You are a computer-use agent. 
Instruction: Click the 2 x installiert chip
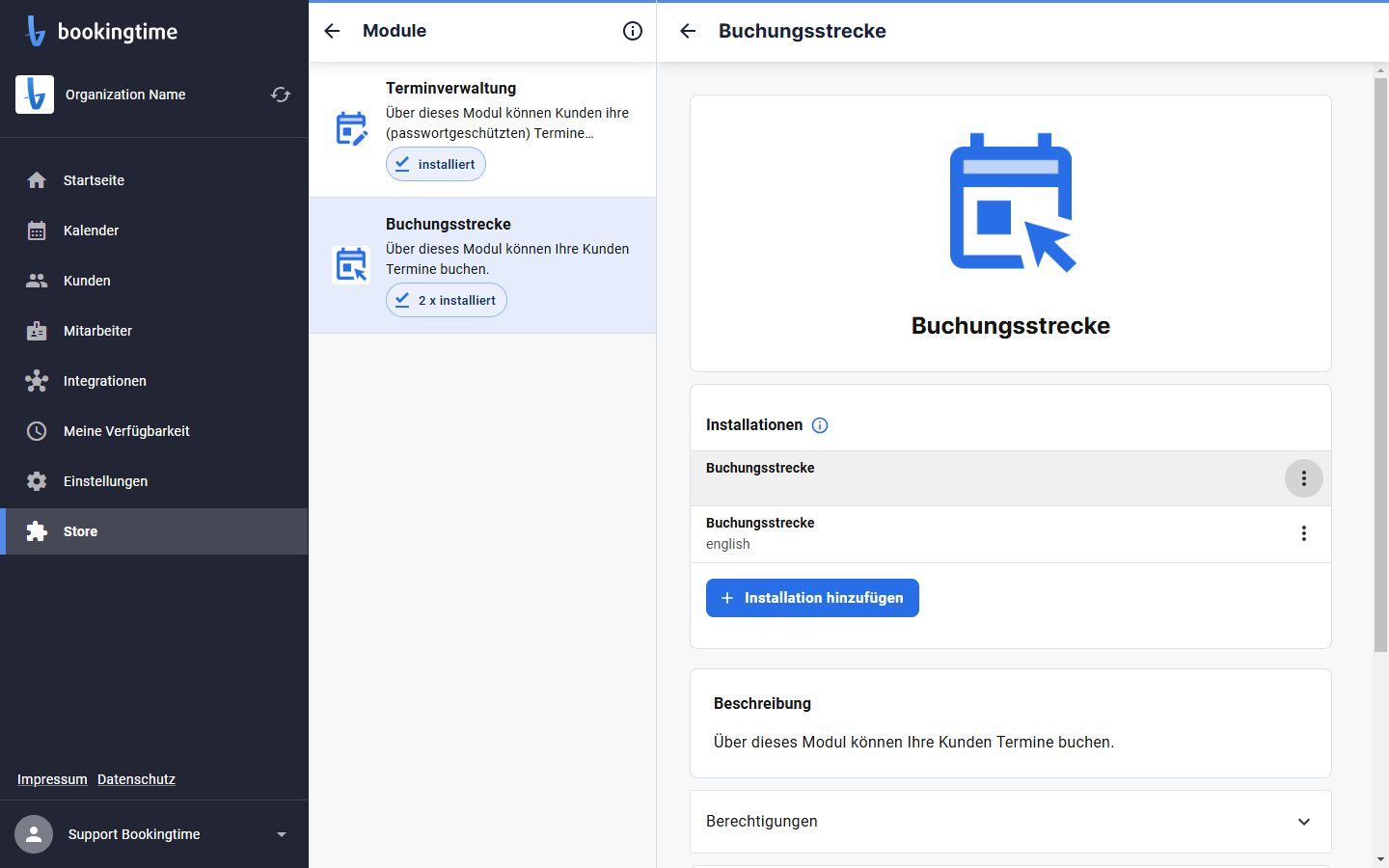[x=447, y=300]
